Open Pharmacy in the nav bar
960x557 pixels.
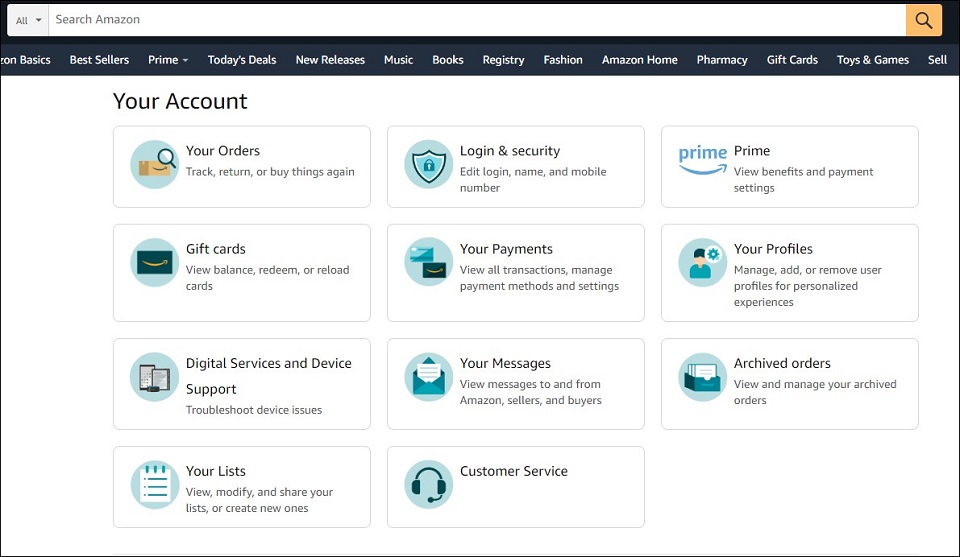coord(722,60)
